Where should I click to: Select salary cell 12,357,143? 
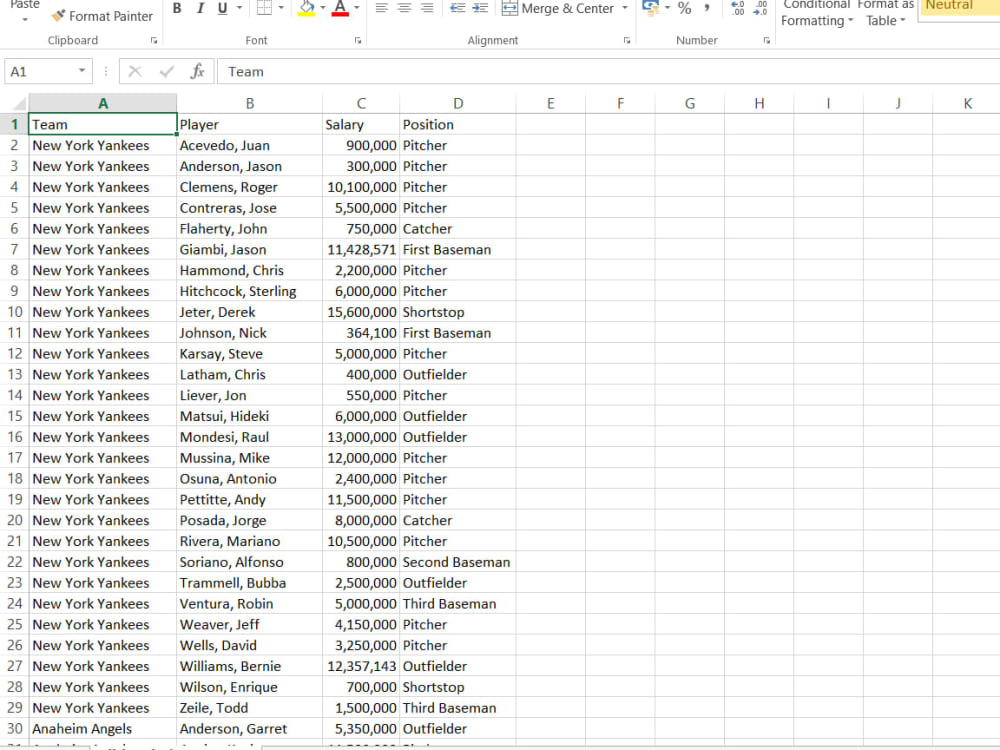click(x=361, y=666)
